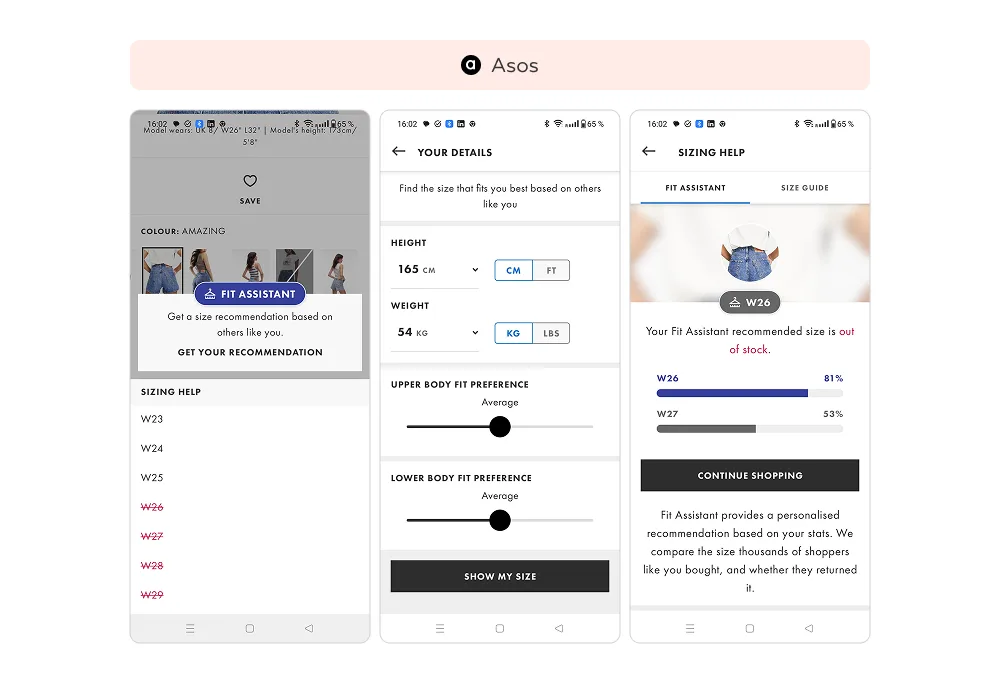Tap the W27 53% progress bar
The height and width of the screenshot is (683, 1000).
coord(750,429)
